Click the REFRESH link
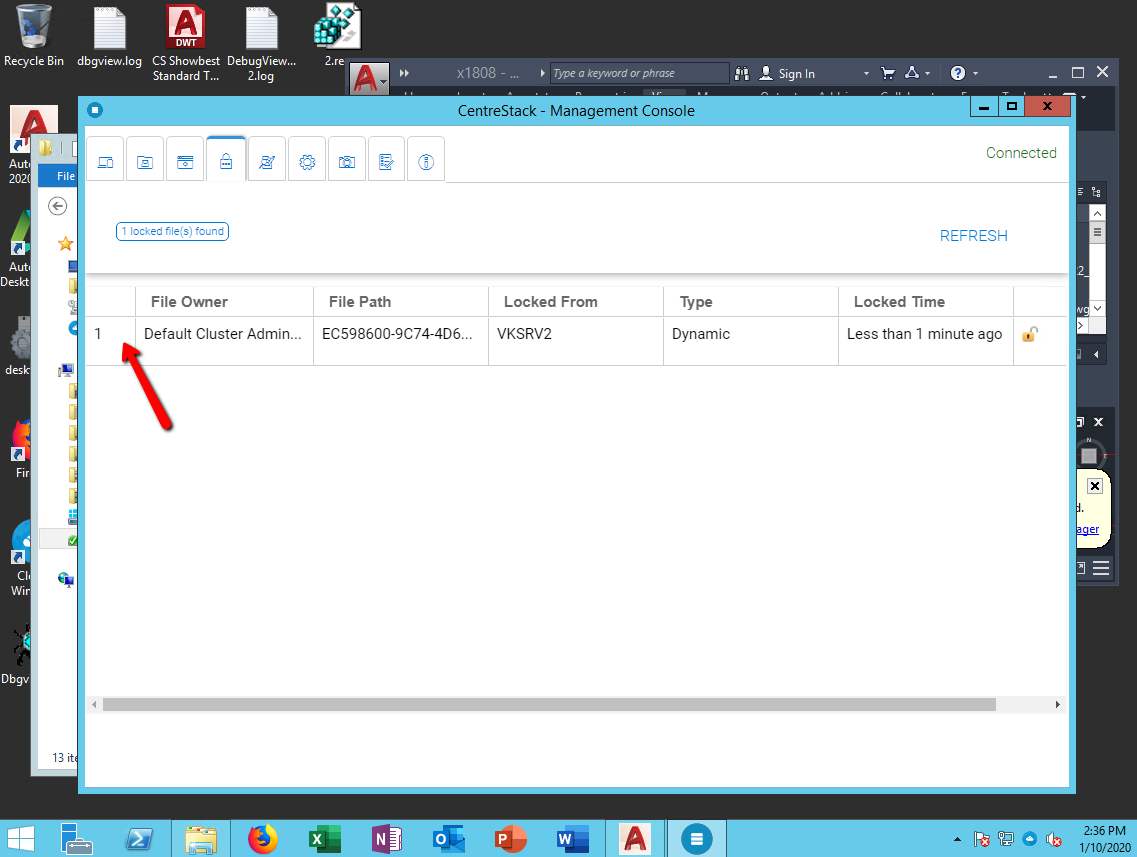This screenshot has width=1137, height=857. [x=973, y=236]
